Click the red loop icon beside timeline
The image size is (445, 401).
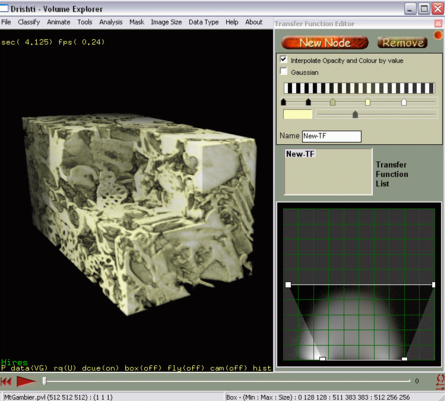pos(440,382)
